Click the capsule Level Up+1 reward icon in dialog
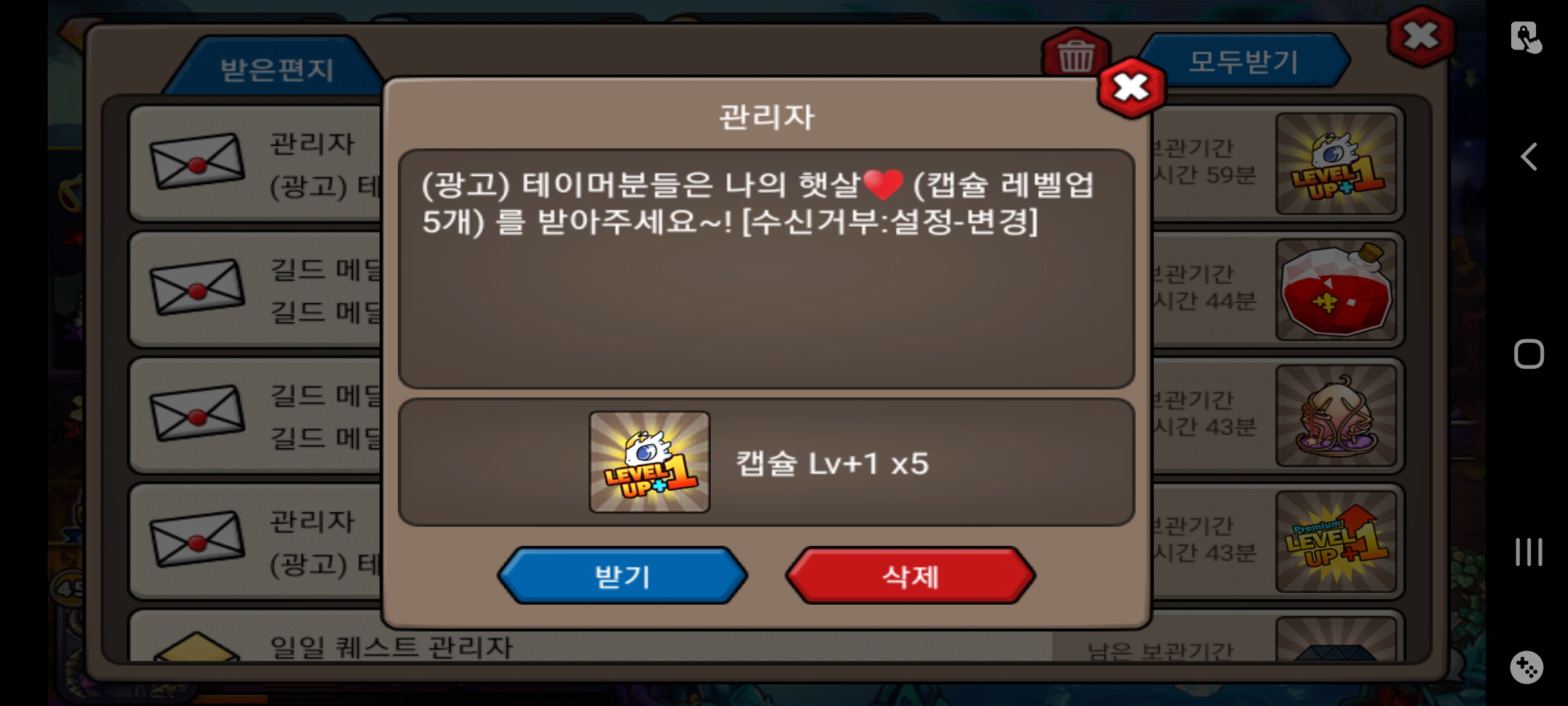 (x=649, y=462)
